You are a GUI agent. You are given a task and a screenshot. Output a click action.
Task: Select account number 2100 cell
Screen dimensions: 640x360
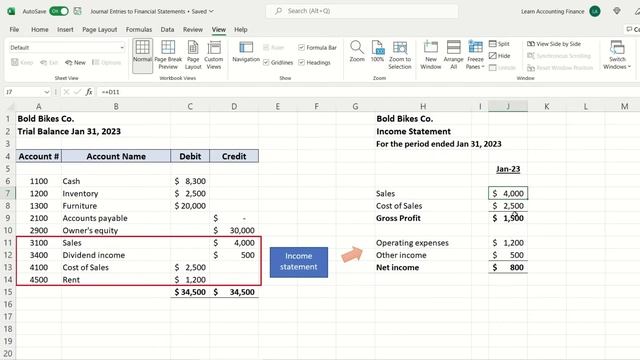tap(39, 218)
